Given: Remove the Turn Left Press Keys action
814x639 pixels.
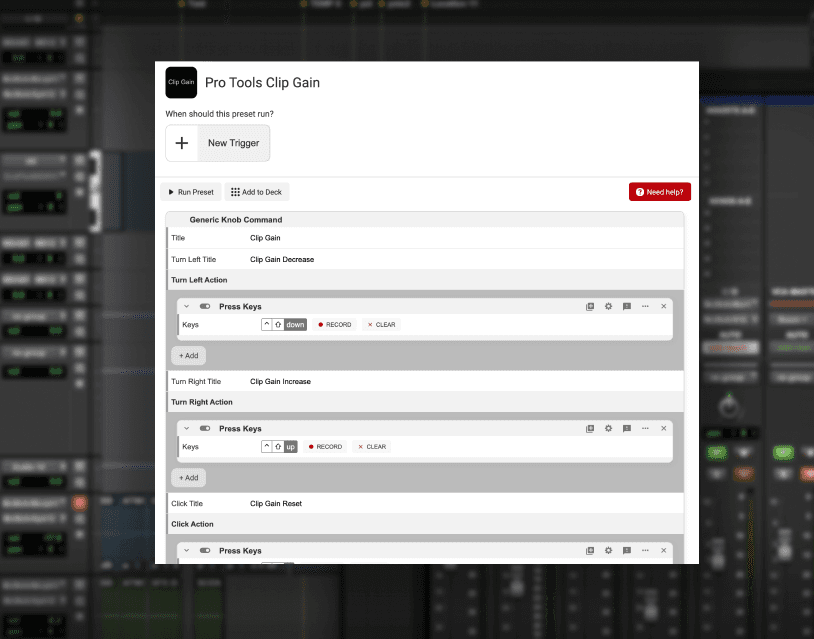Looking at the screenshot, I should point(663,306).
